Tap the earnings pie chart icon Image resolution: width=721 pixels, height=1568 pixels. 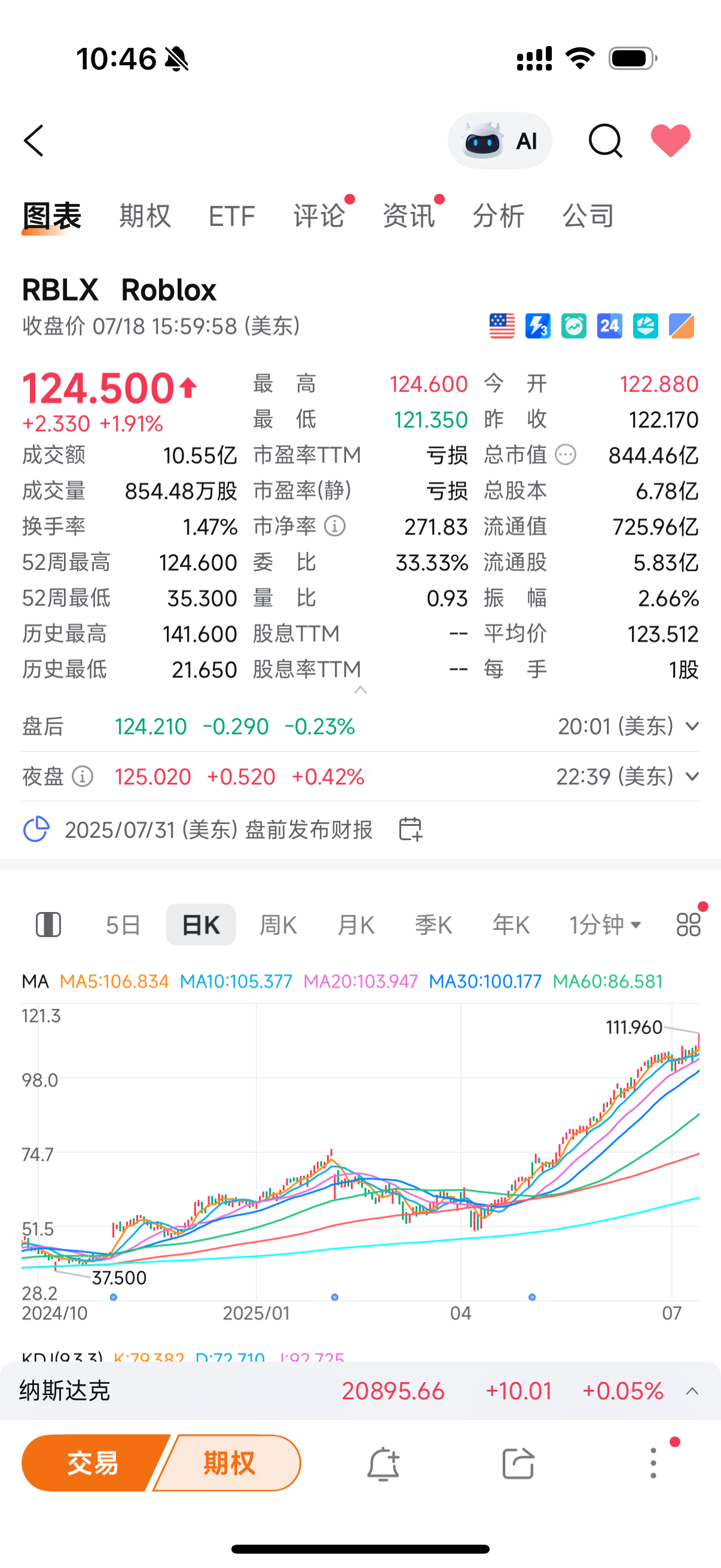36,829
